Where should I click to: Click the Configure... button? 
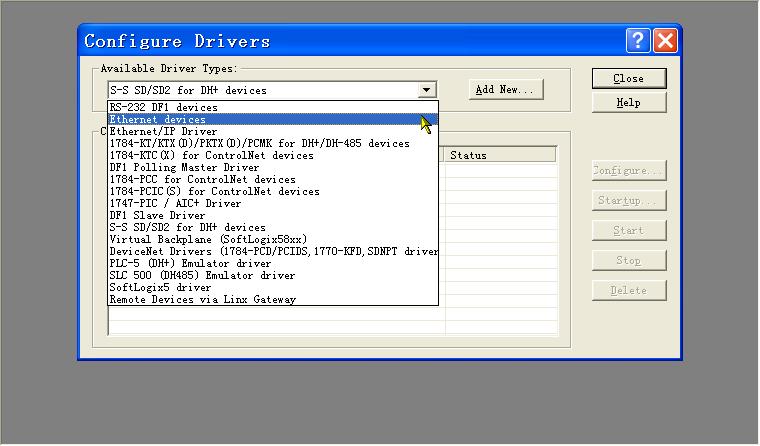tap(629, 171)
